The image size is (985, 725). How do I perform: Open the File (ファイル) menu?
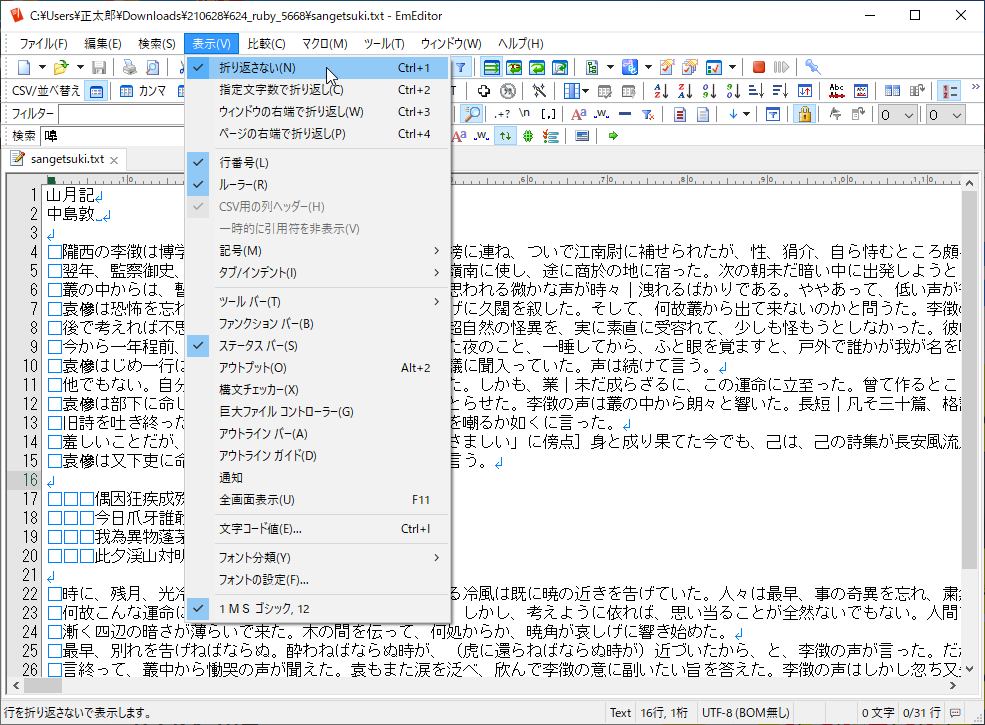[x=43, y=44]
